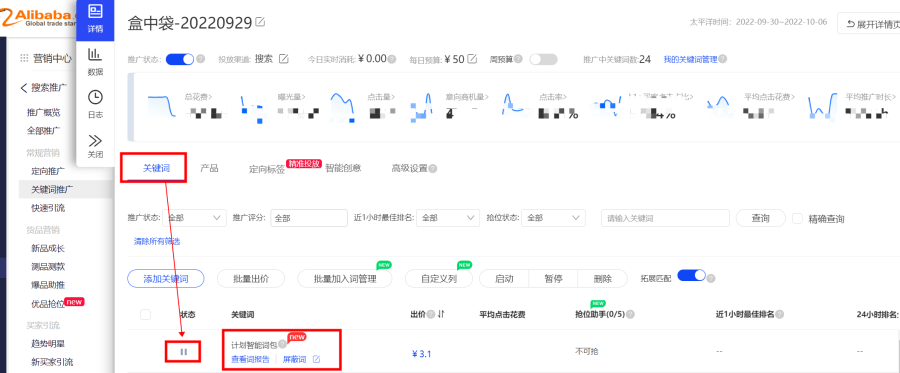The width and height of the screenshot is (900, 373).
Task: Check the 精确查询 checkbox
Action: (797, 219)
